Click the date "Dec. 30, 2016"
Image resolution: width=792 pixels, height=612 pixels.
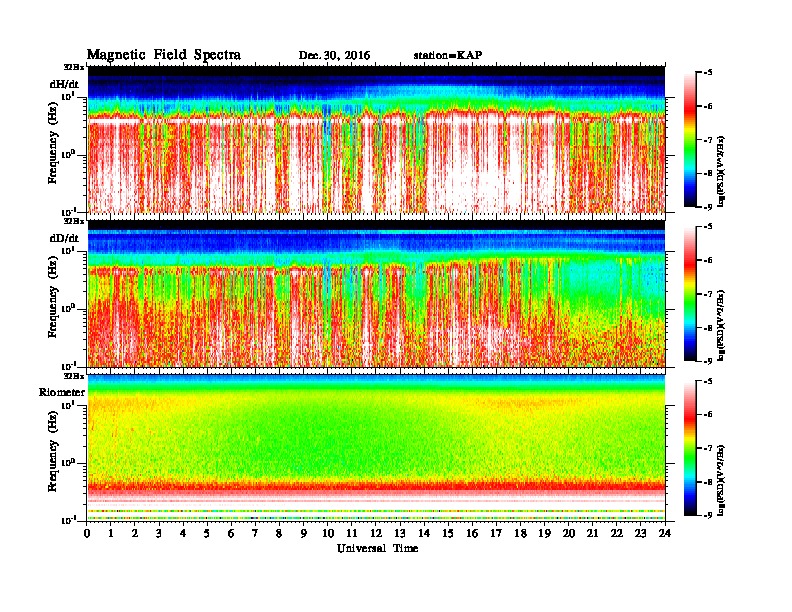tap(334, 56)
